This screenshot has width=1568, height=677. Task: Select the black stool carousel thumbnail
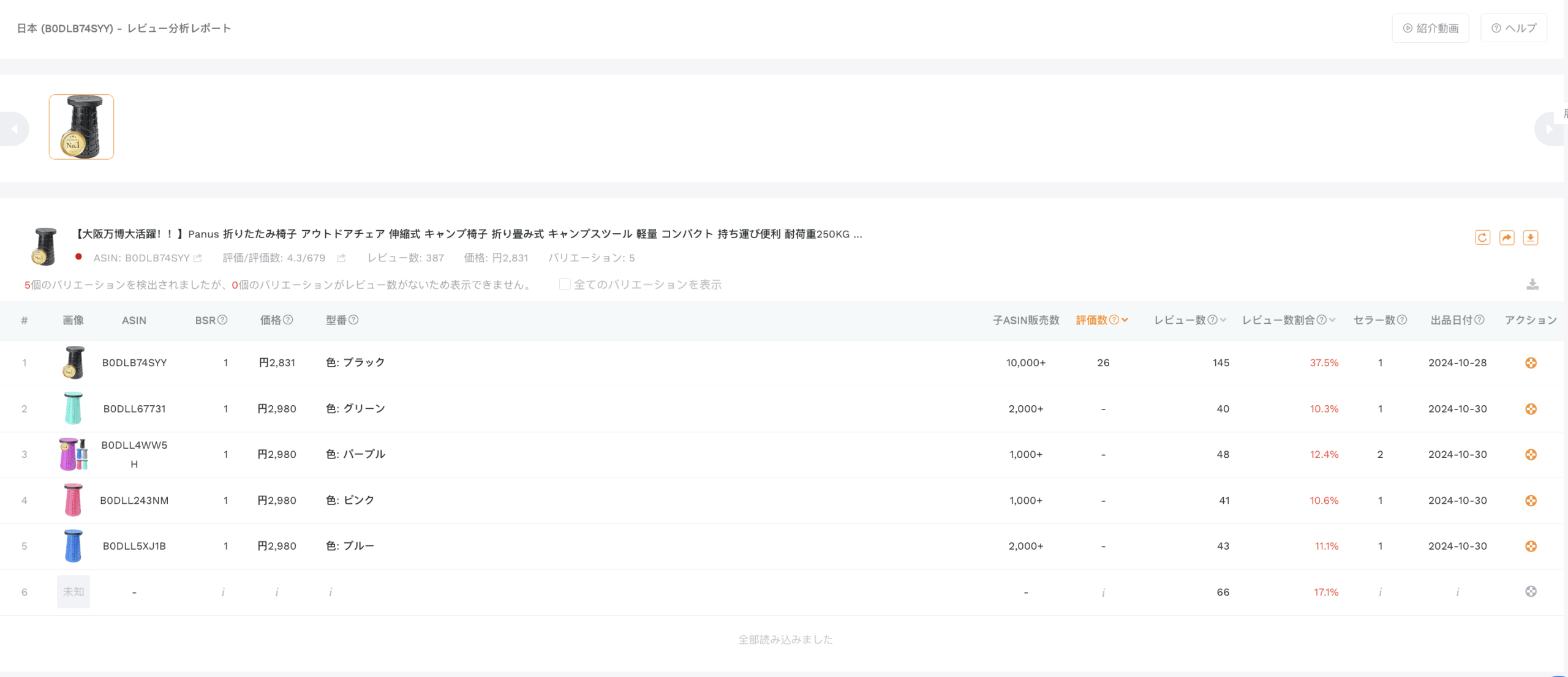(x=81, y=127)
